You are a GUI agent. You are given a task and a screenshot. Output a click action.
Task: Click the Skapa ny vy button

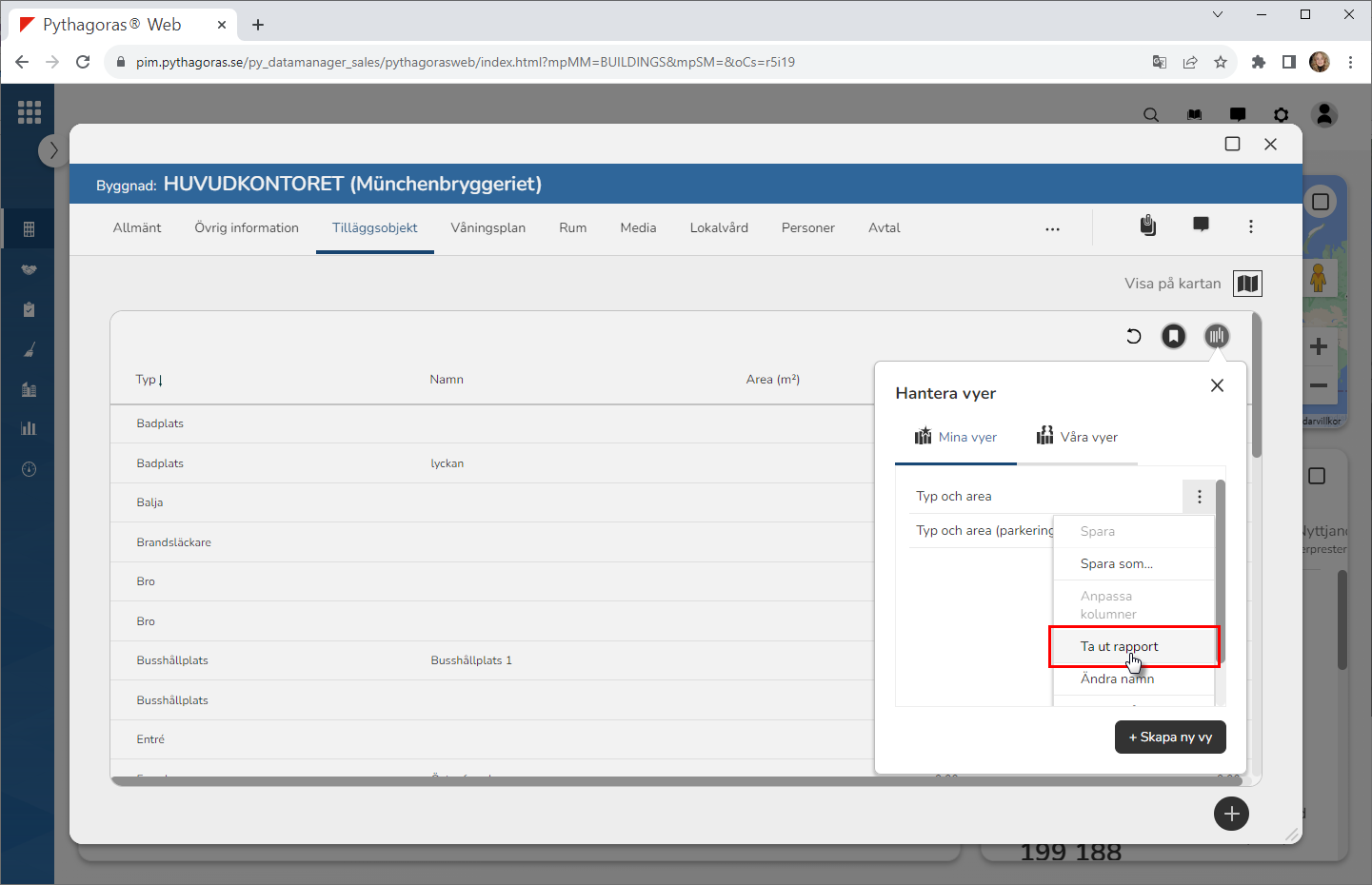click(1170, 737)
